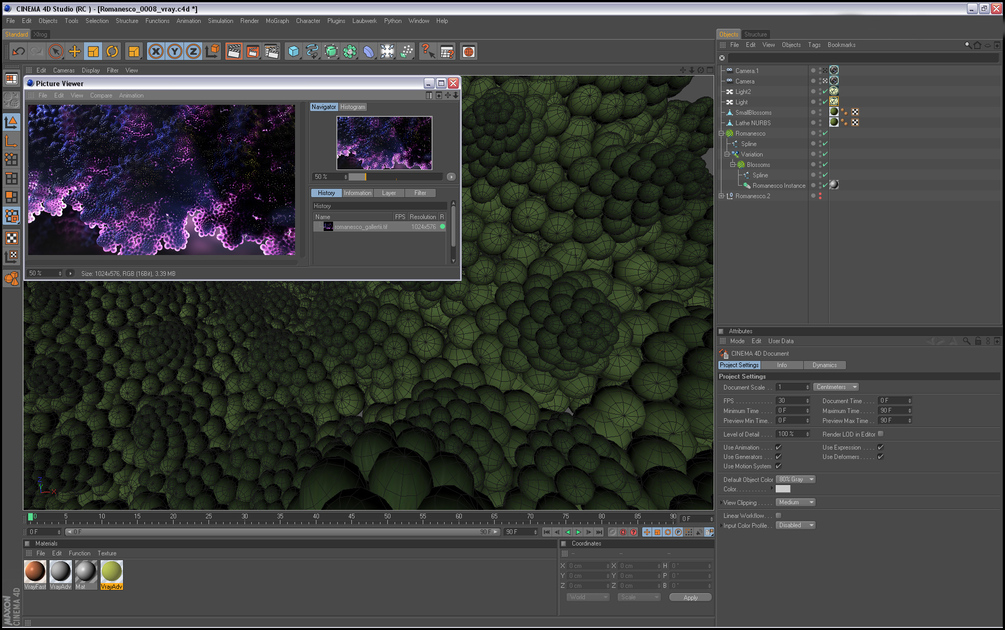Click search magnifier in Objects manager

[967, 45]
